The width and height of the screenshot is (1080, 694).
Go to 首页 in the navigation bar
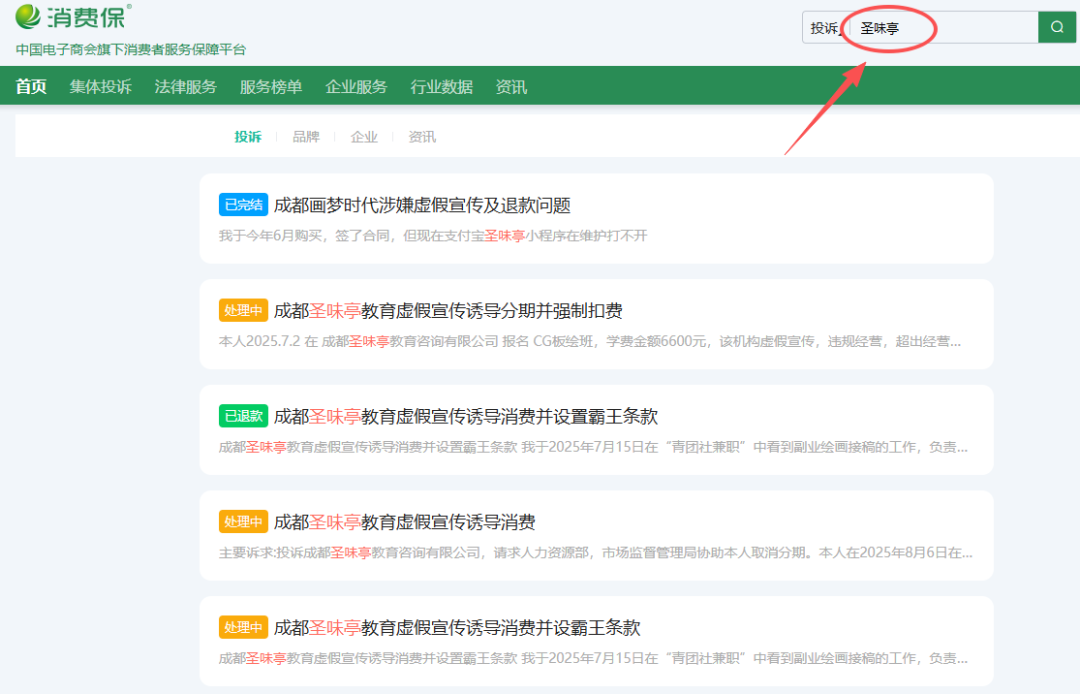point(31,87)
